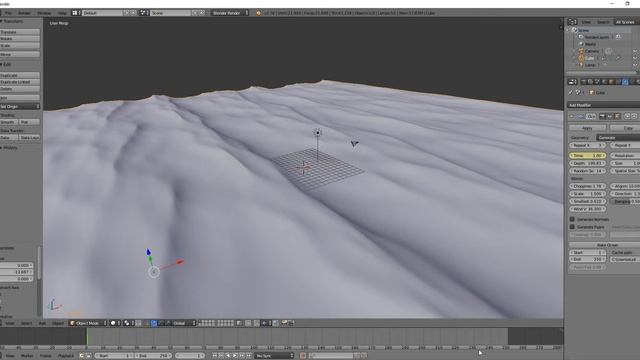640x360 pixels.
Task: Open the Scene selector field
Action: point(170,13)
